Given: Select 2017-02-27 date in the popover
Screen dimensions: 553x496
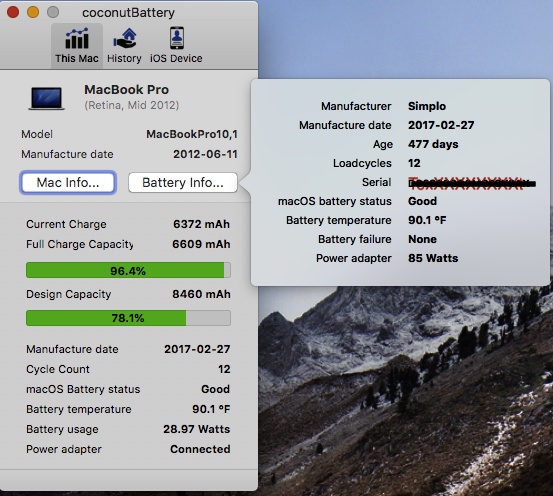Looking at the screenshot, I should 441,125.
